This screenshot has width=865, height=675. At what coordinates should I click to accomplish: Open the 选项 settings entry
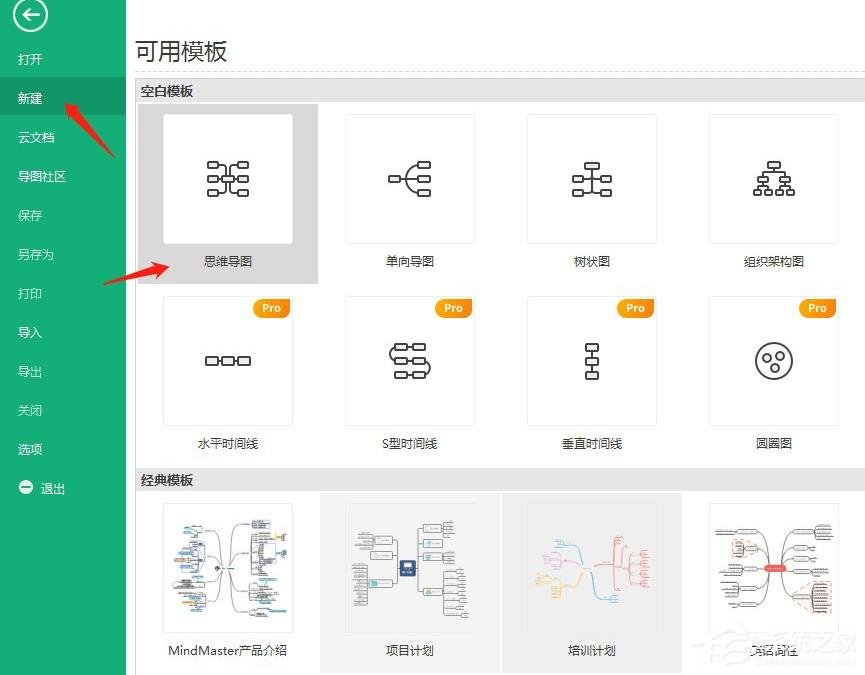pos(29,449)
